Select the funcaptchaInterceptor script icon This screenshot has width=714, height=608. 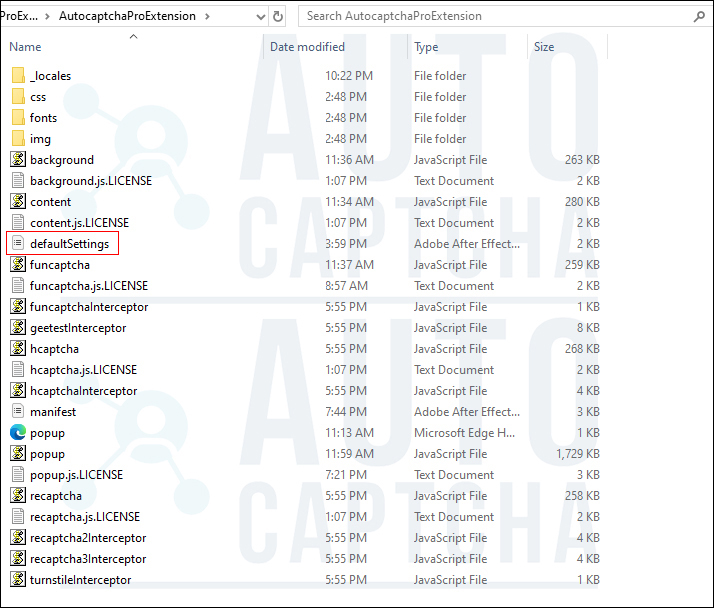pos(18,307)
